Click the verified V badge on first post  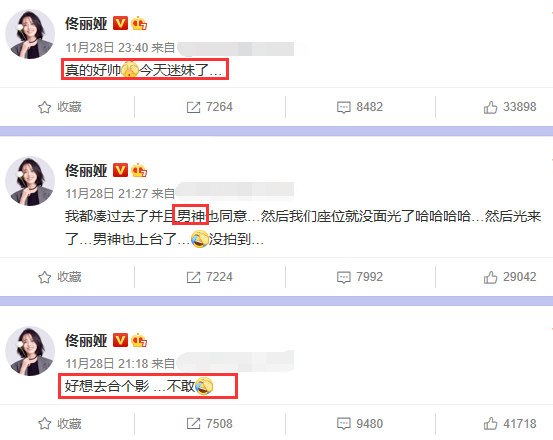(120, 24)
